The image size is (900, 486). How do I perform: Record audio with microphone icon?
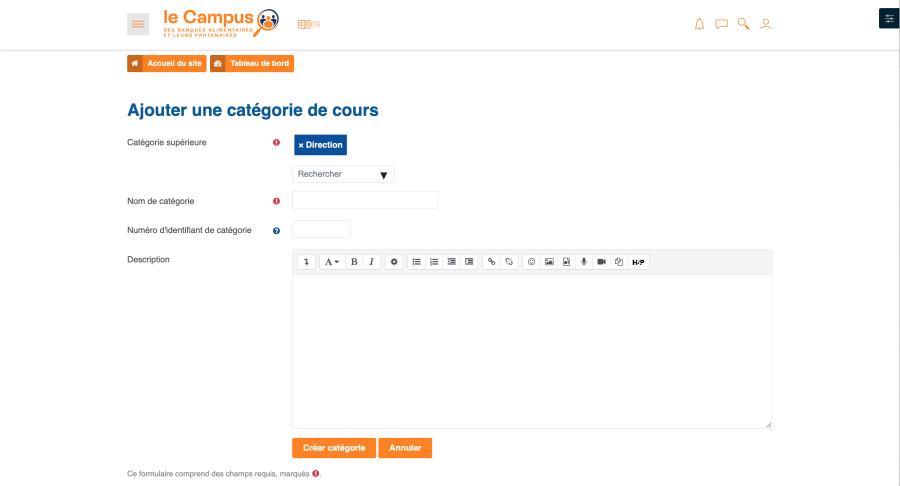583,262
